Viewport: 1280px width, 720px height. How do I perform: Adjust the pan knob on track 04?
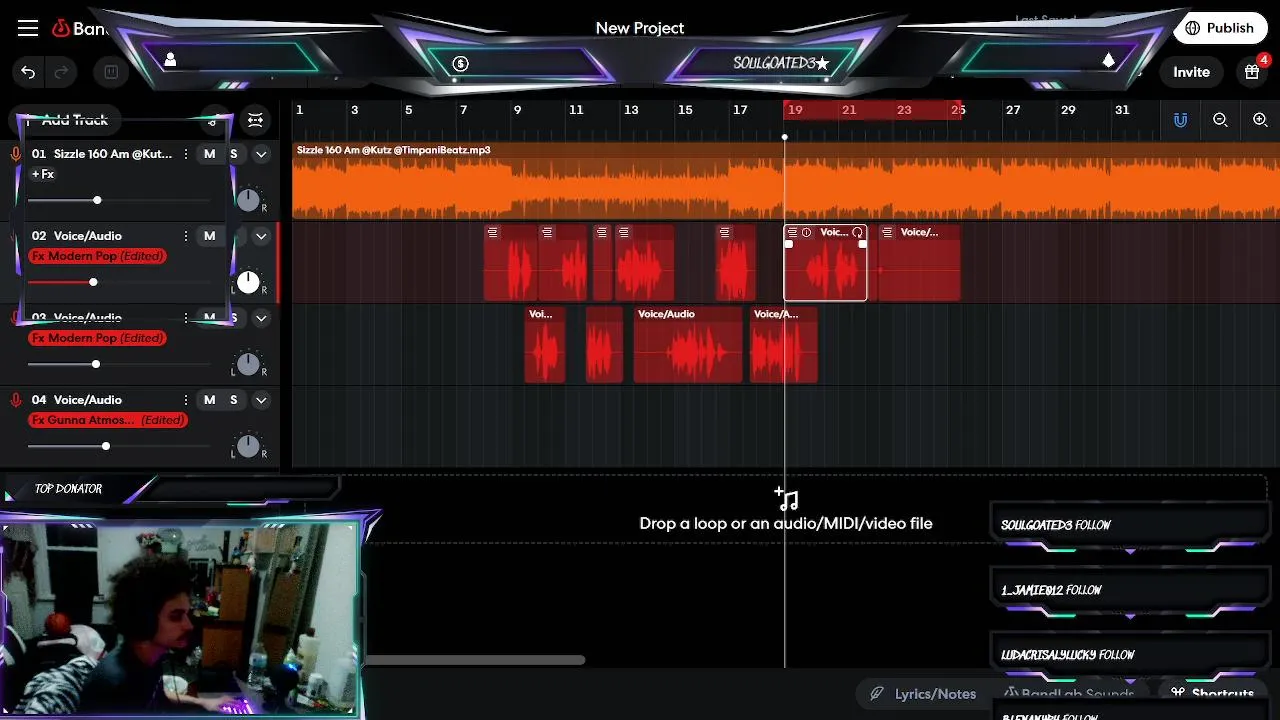(248, 446)
